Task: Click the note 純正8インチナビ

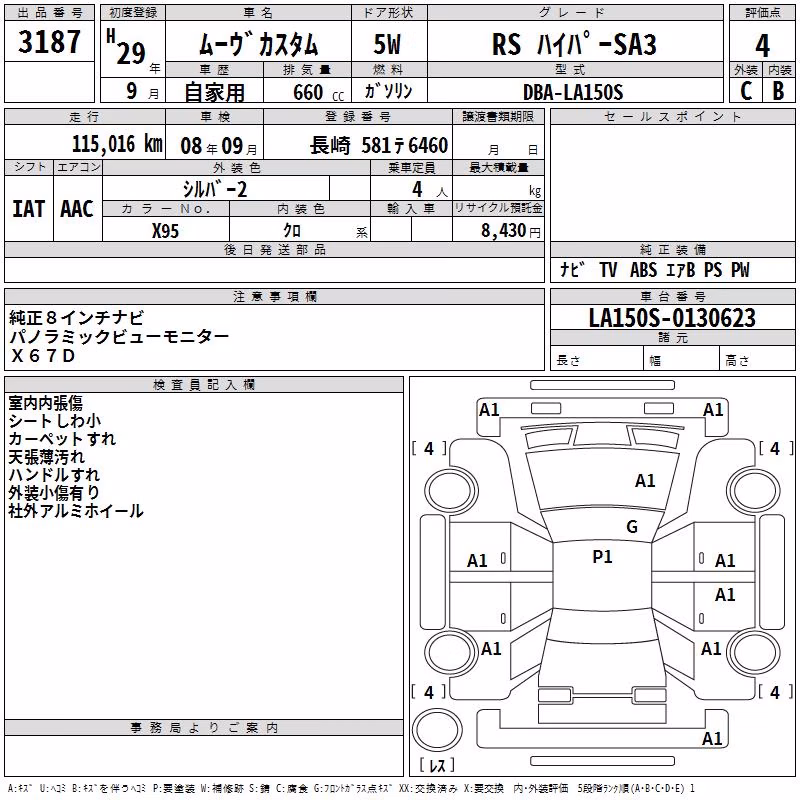Action: (77, 318)
